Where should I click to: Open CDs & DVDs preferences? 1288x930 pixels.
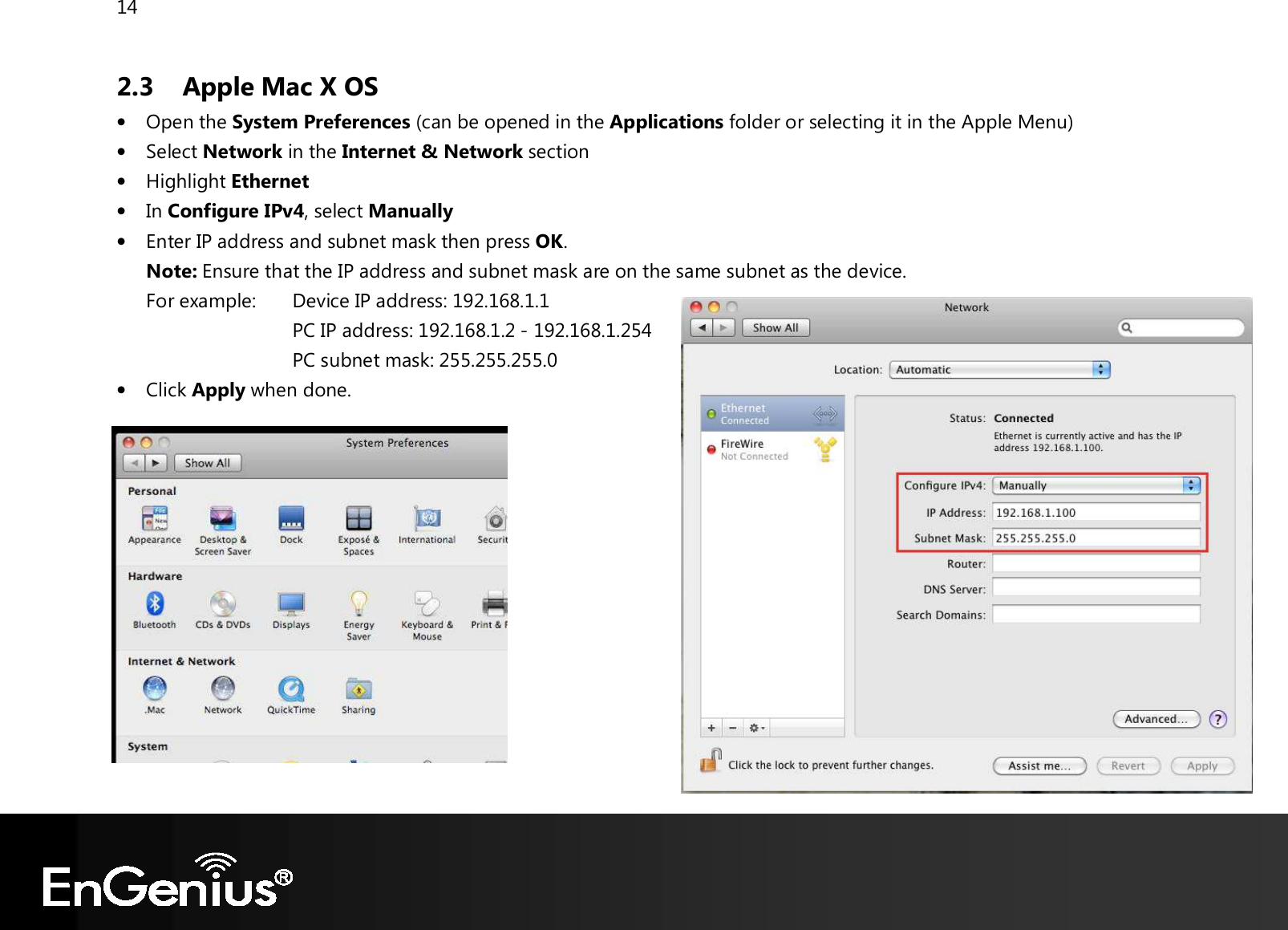click(223, 611)
